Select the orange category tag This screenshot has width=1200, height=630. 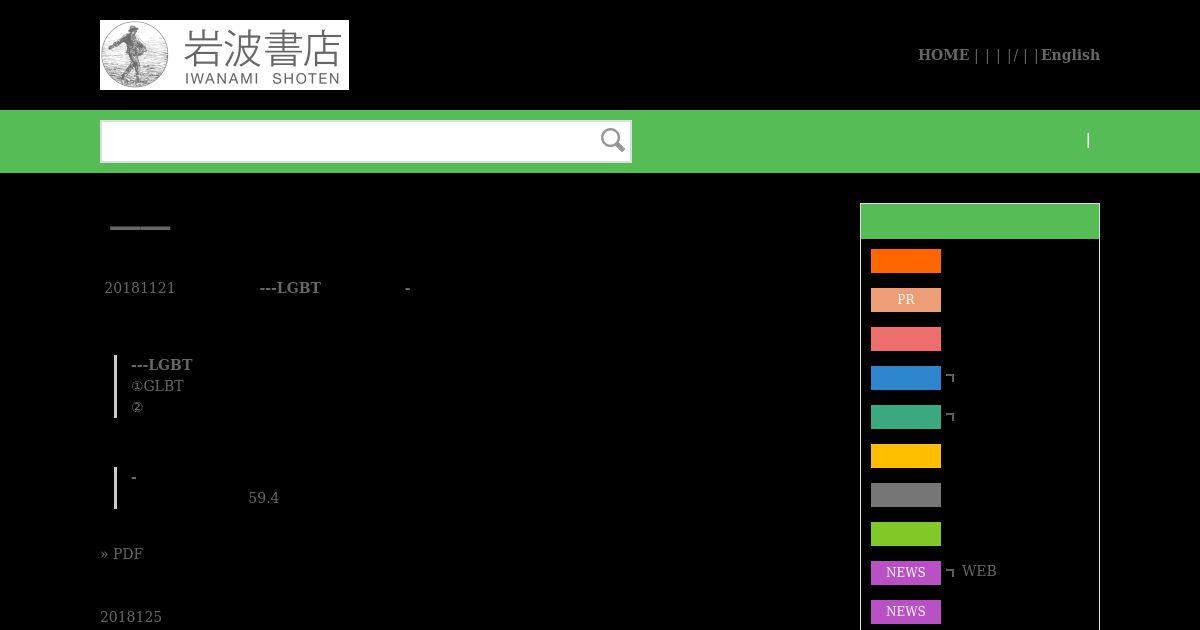(x=906, y=261)
